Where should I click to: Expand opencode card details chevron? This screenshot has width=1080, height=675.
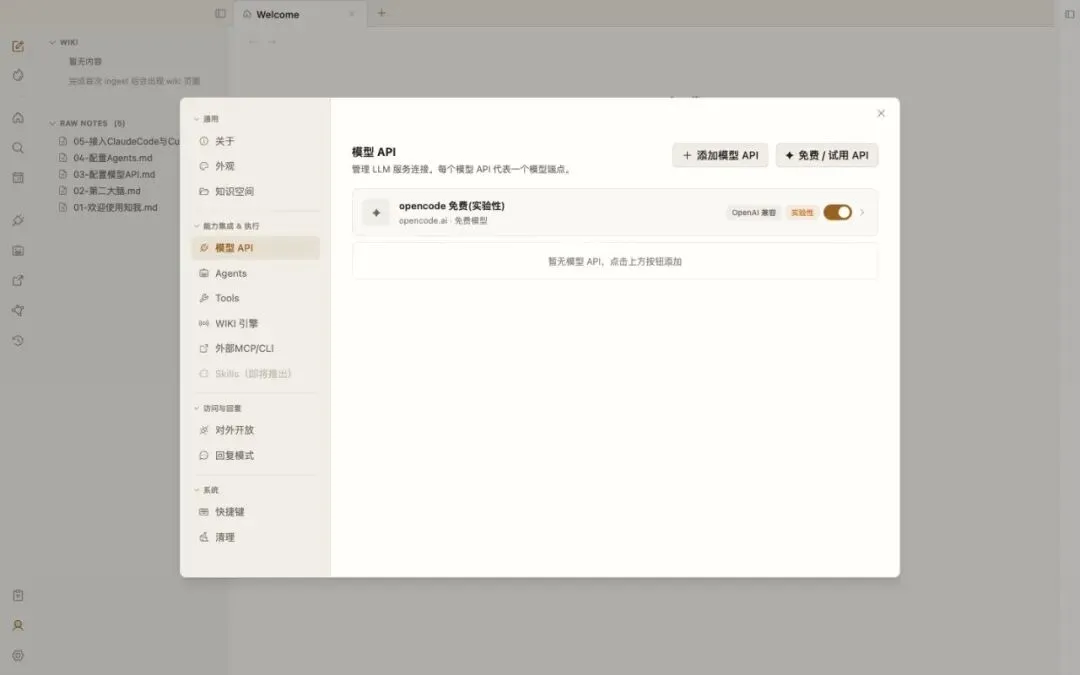point(862,212)
